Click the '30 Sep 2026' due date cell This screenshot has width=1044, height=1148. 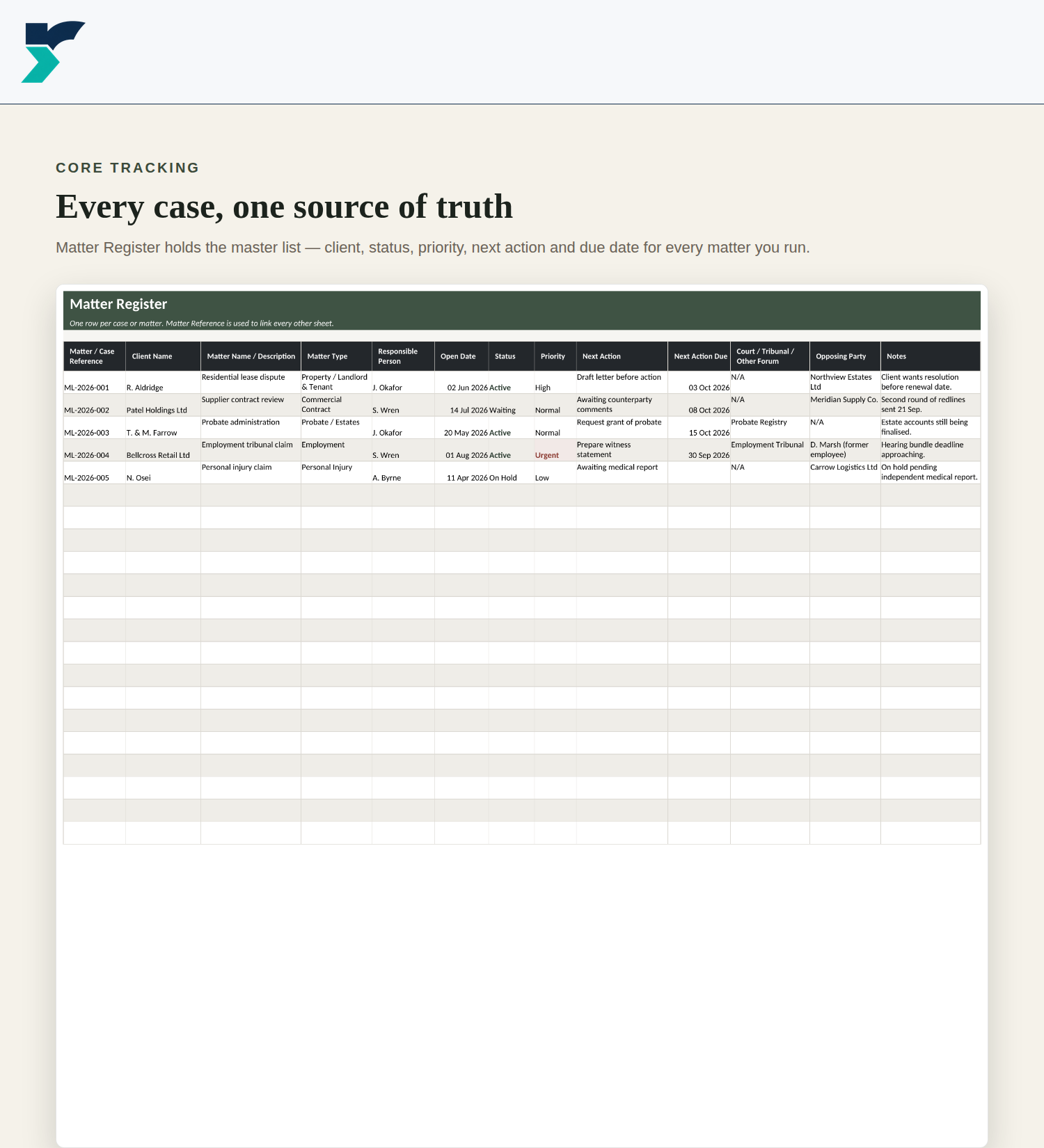[699, 450]
